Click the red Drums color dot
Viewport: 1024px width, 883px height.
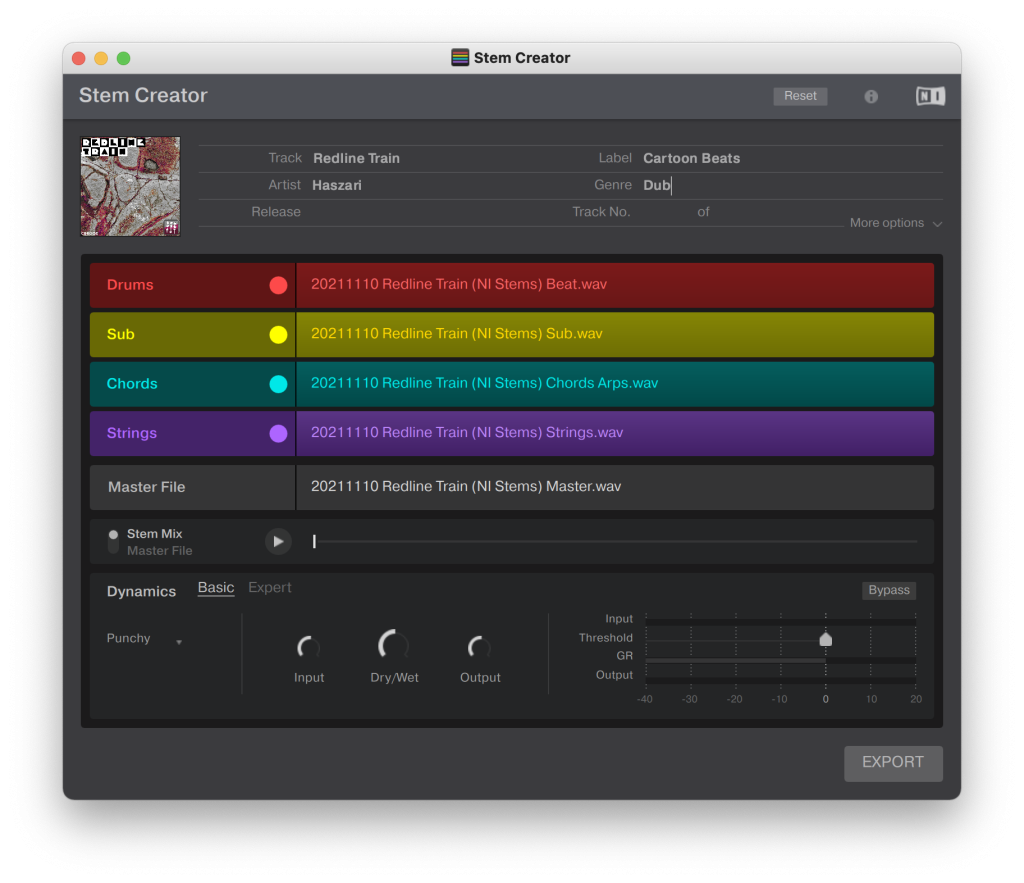pyautogui.click(x=278, y=285)
